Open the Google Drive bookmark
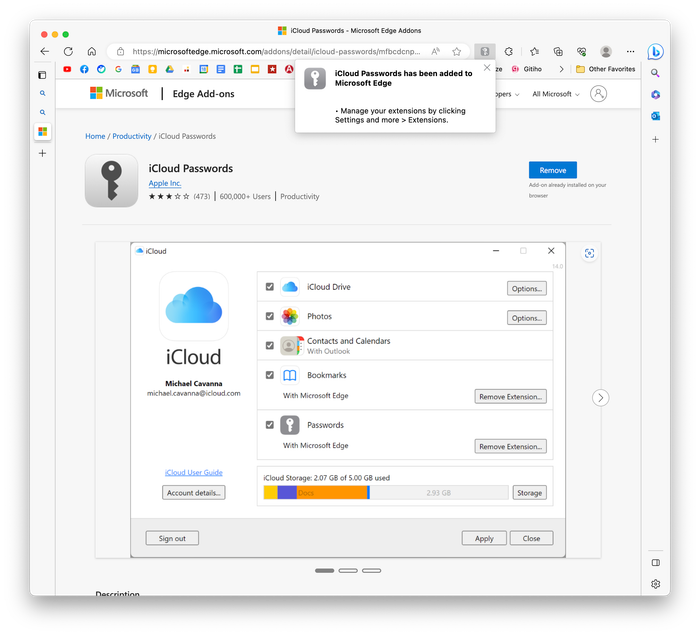This screenshot has width=700, height=635. [170, 69]
